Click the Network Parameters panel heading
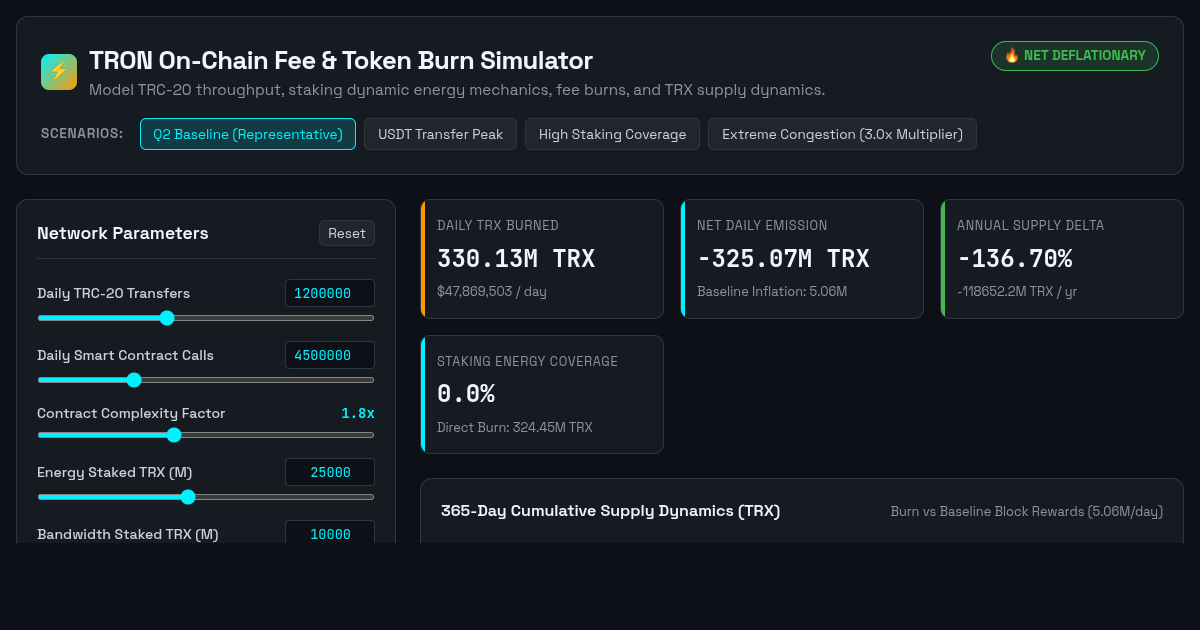The width and height of the screenshot is (1200, 630). coord(123,233)
